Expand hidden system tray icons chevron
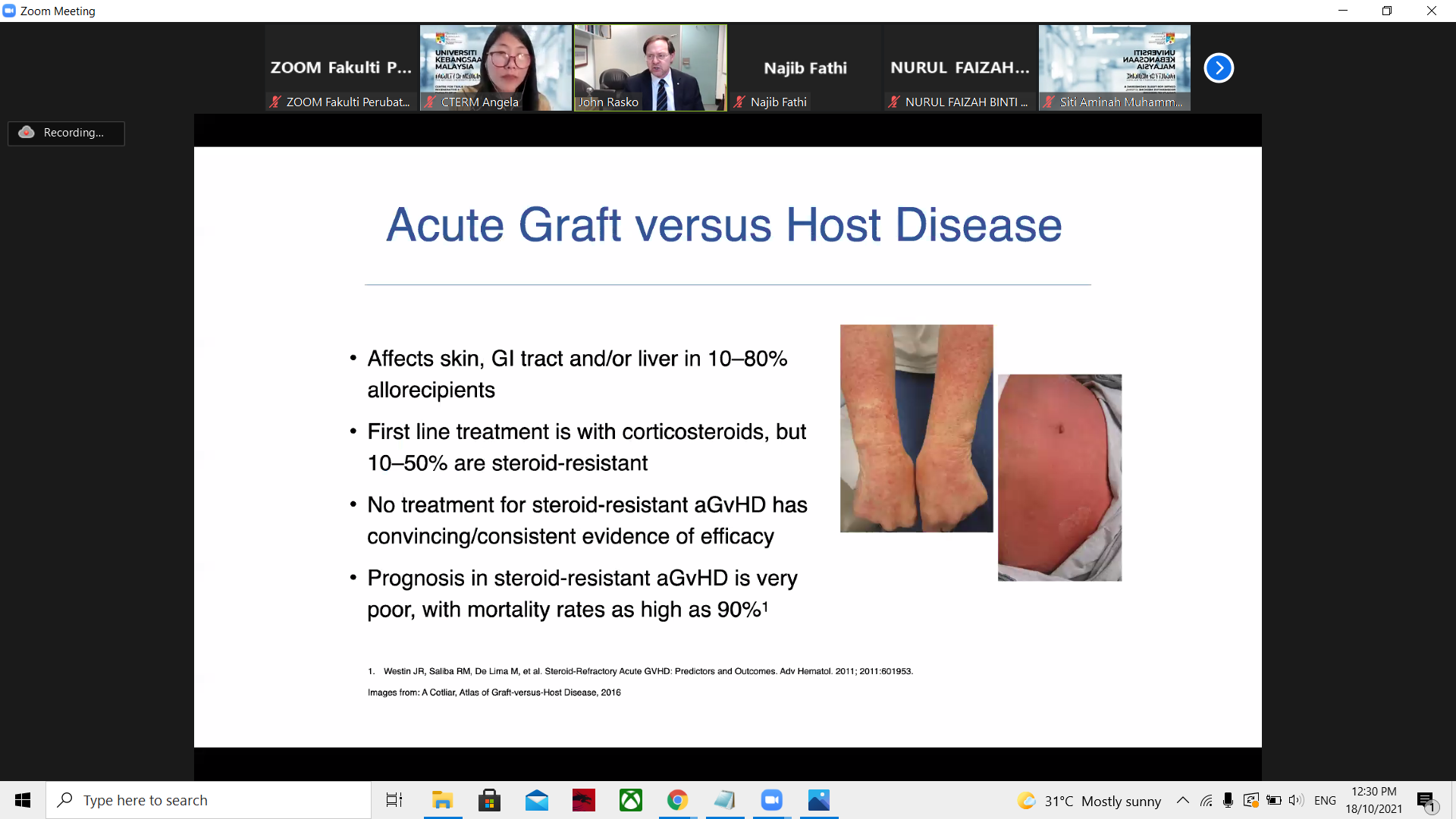 tap(1182, 800)
